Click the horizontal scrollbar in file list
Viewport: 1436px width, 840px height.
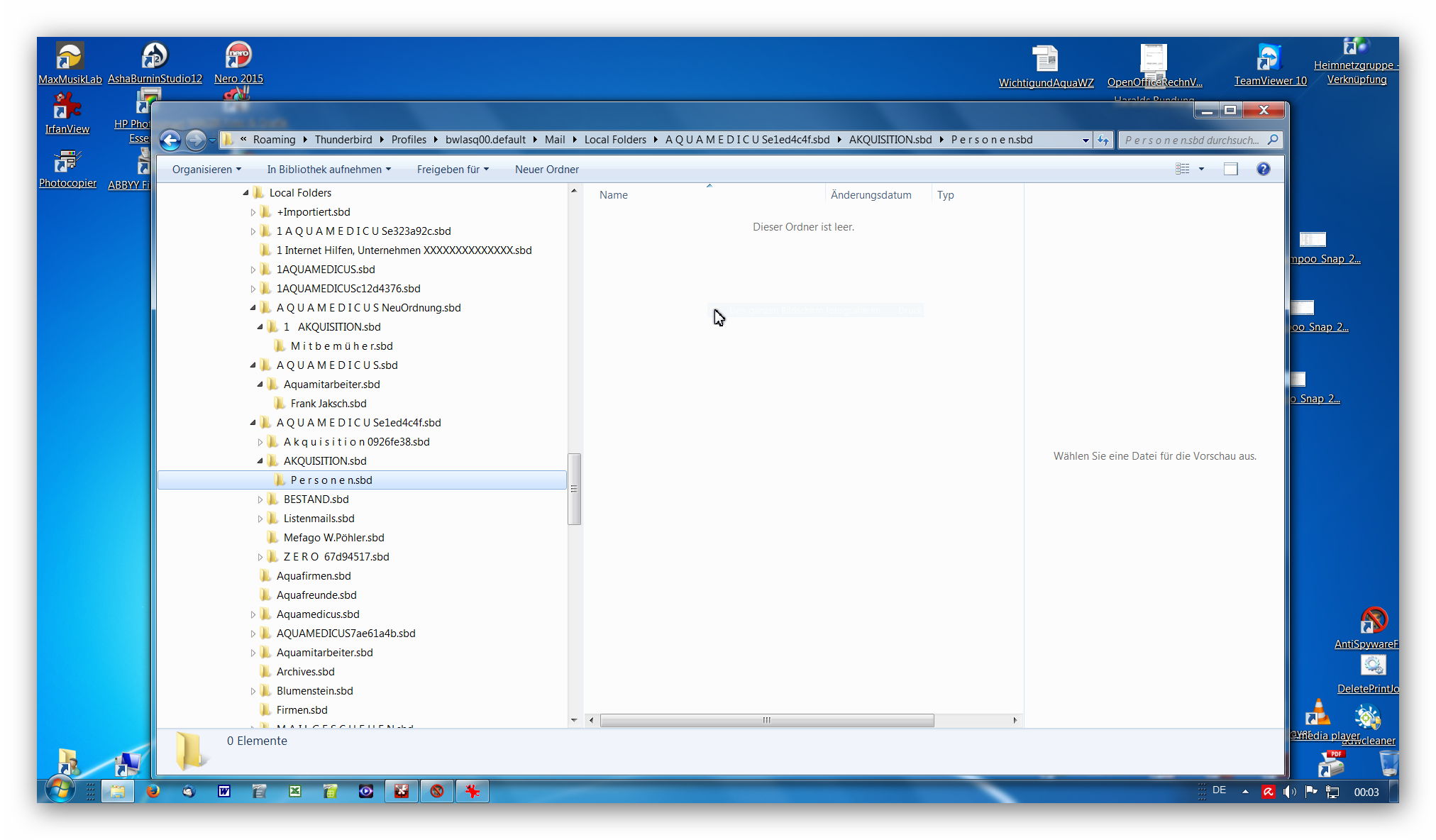point(766,720)
